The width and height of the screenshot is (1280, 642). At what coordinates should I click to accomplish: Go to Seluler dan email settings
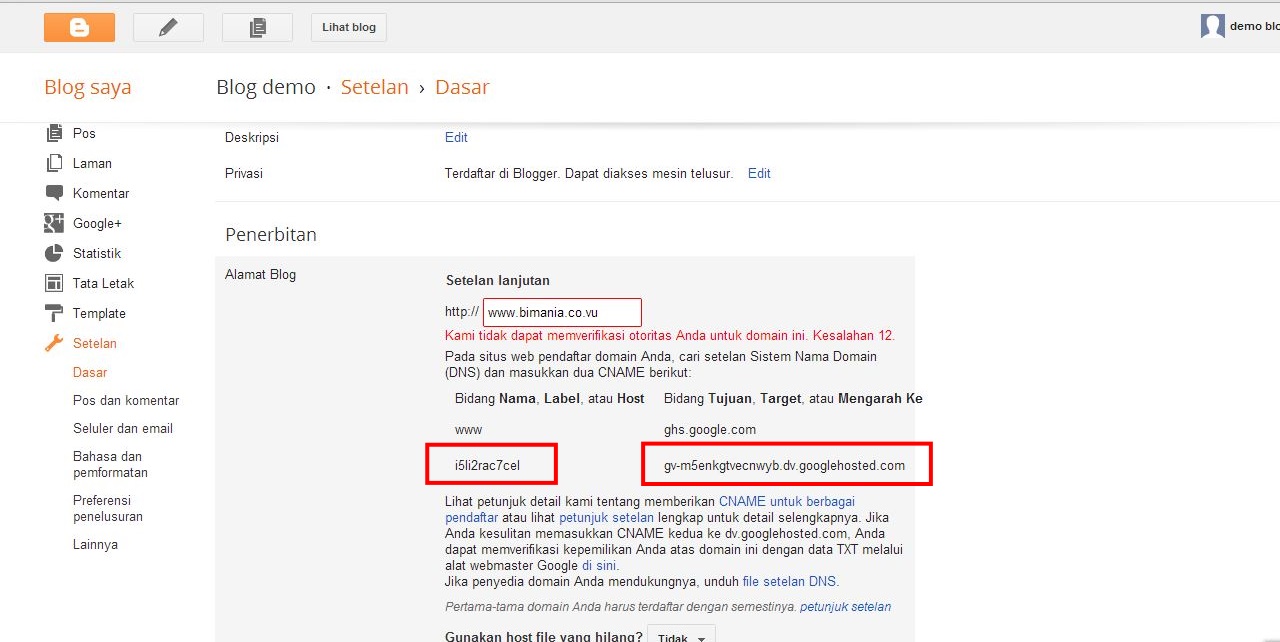123,428
